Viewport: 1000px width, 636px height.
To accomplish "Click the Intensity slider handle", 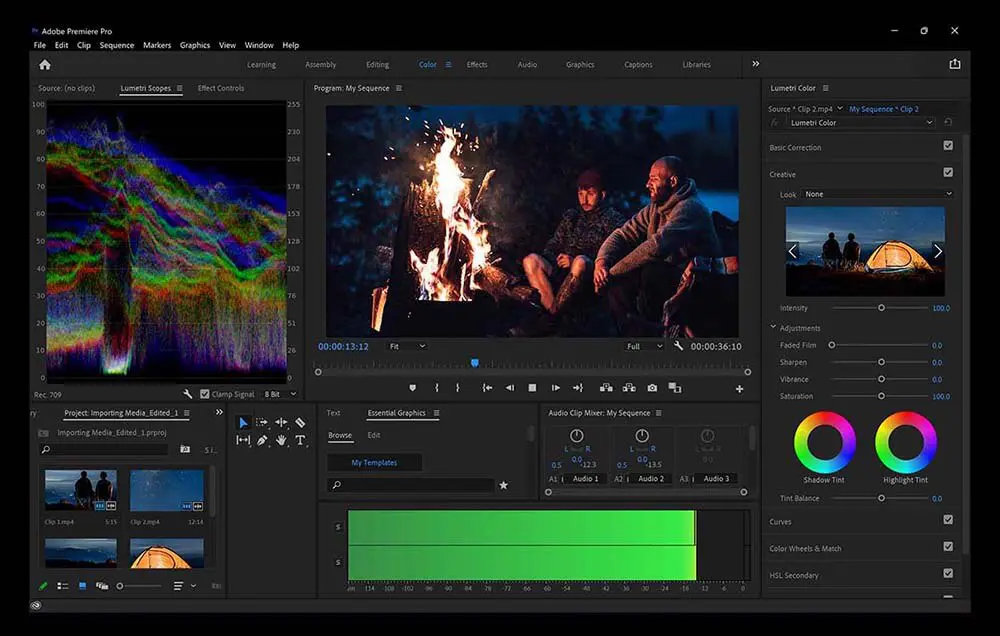I will pyautogui.click(x=881, y=308).
